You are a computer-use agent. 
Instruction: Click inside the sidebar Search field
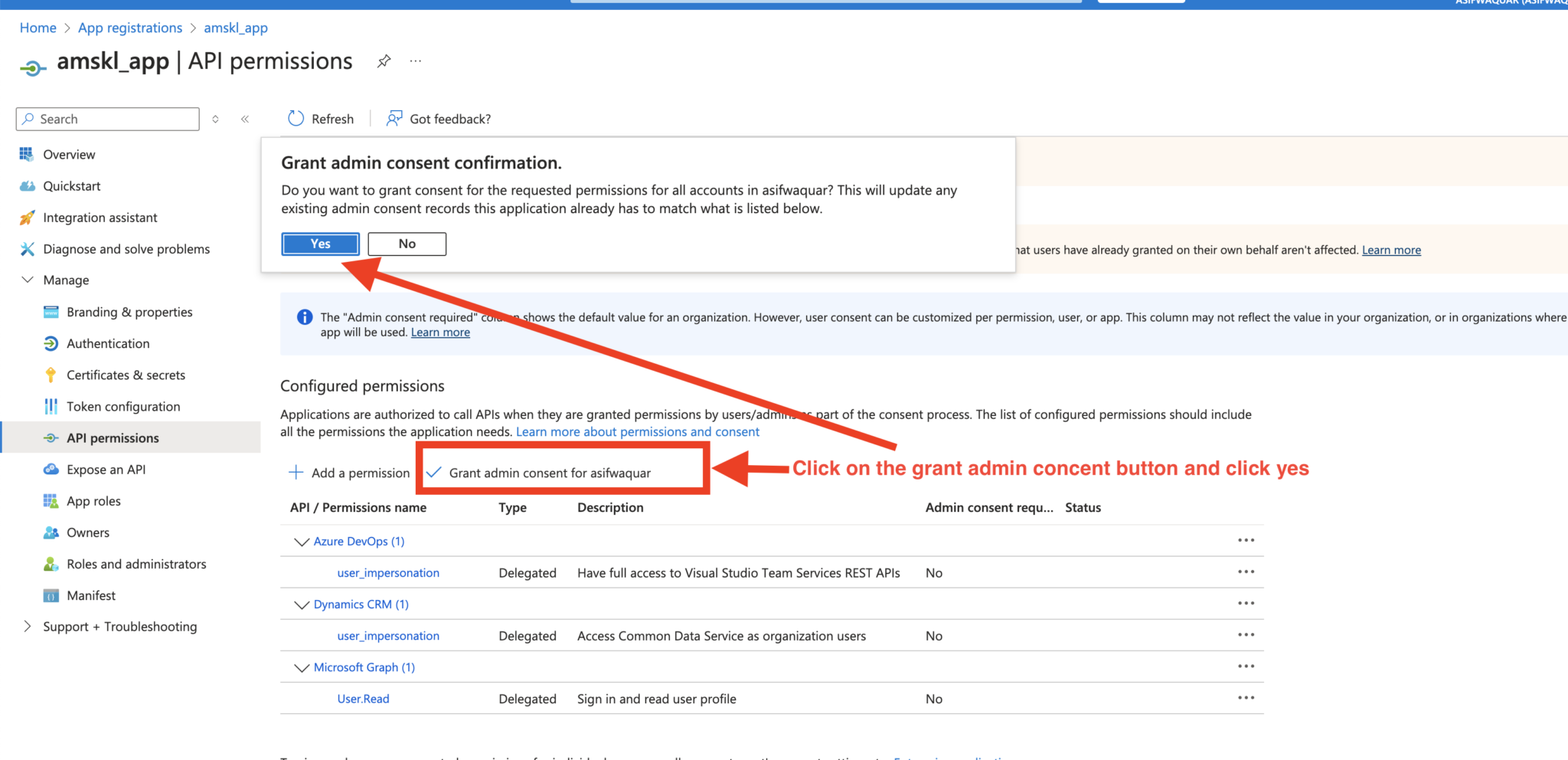106,119
